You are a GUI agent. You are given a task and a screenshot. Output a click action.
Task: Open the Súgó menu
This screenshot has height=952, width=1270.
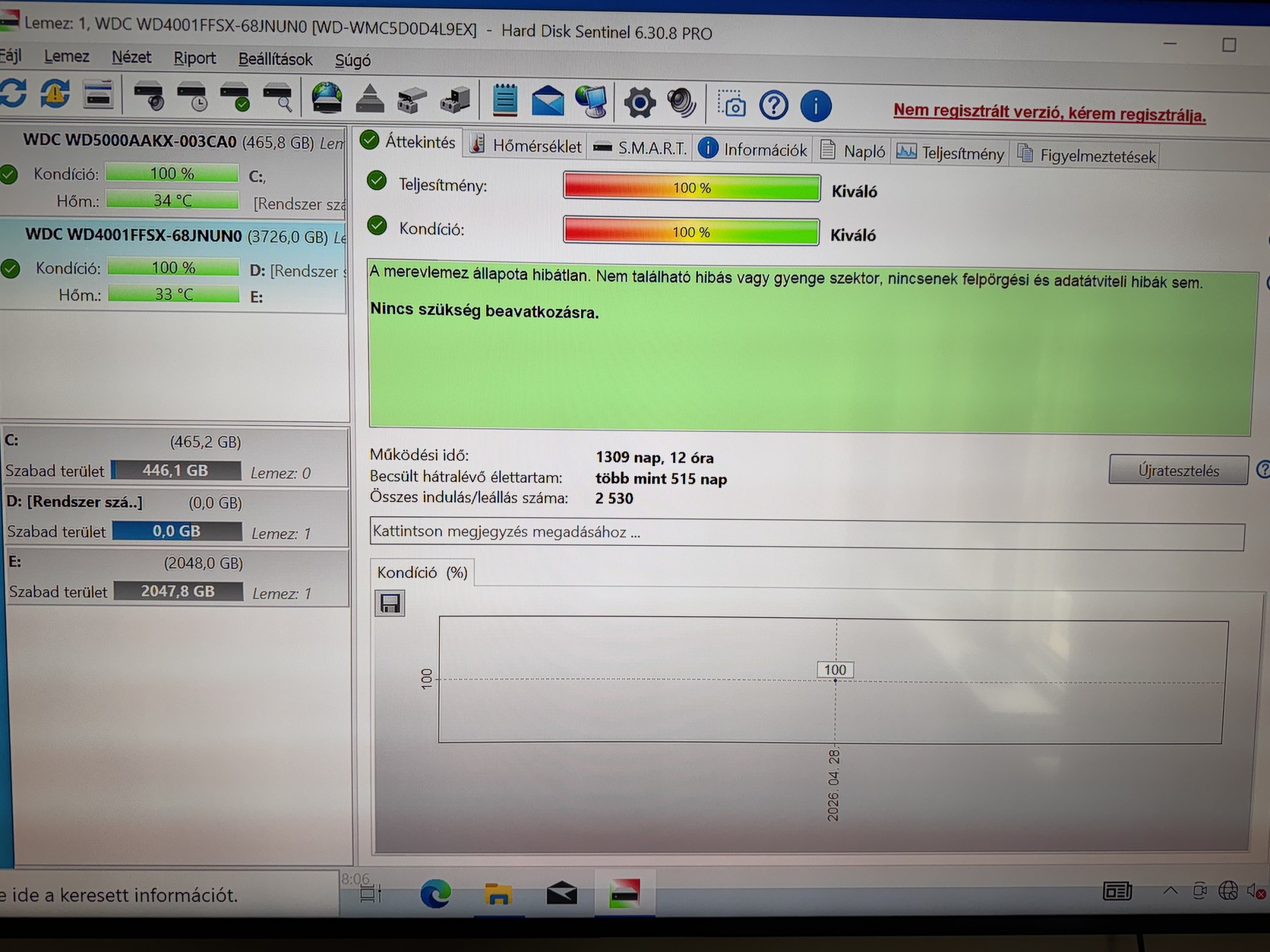pos(353,60)
